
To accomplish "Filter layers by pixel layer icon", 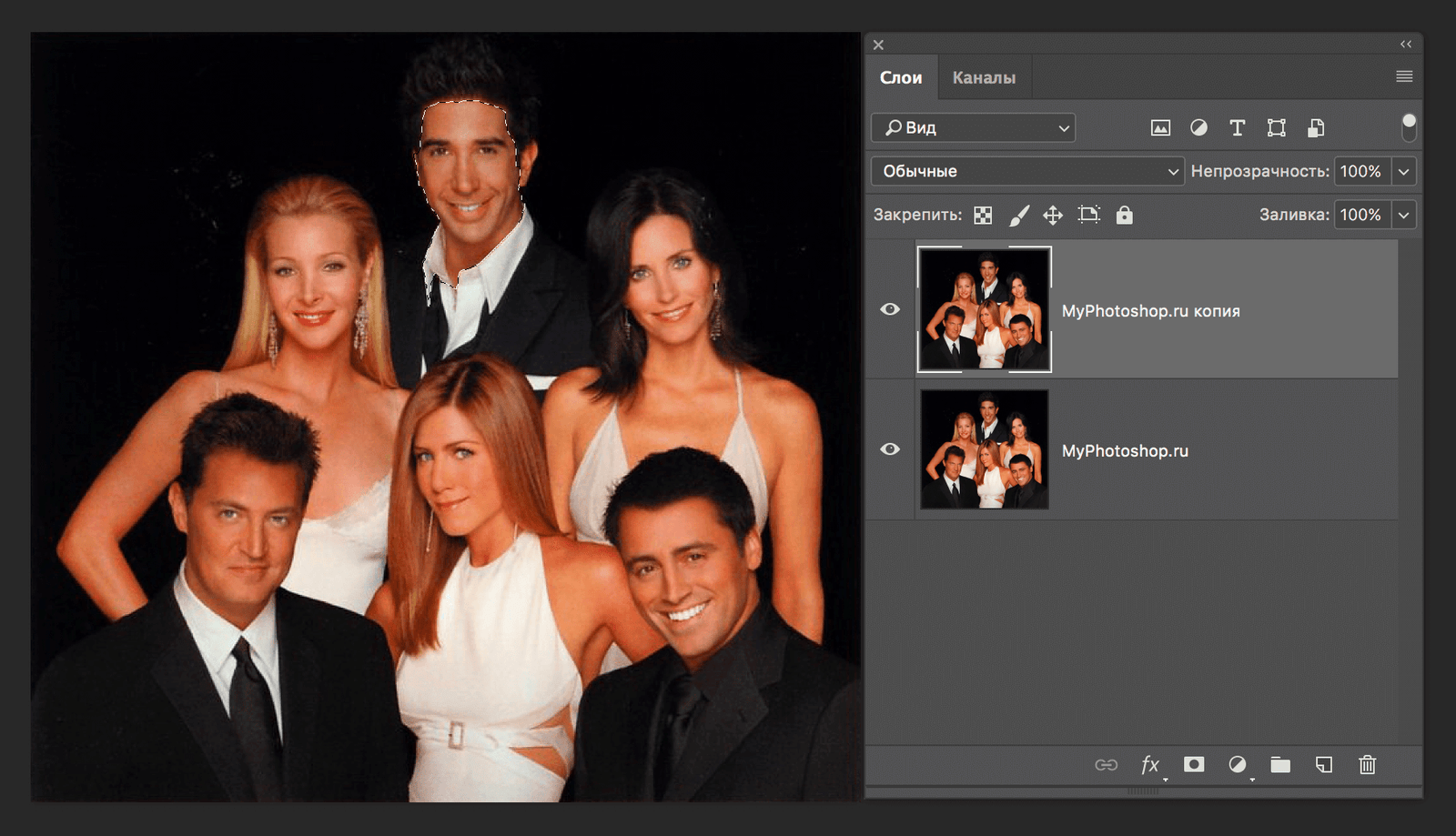I will (x=1160, y=128).
